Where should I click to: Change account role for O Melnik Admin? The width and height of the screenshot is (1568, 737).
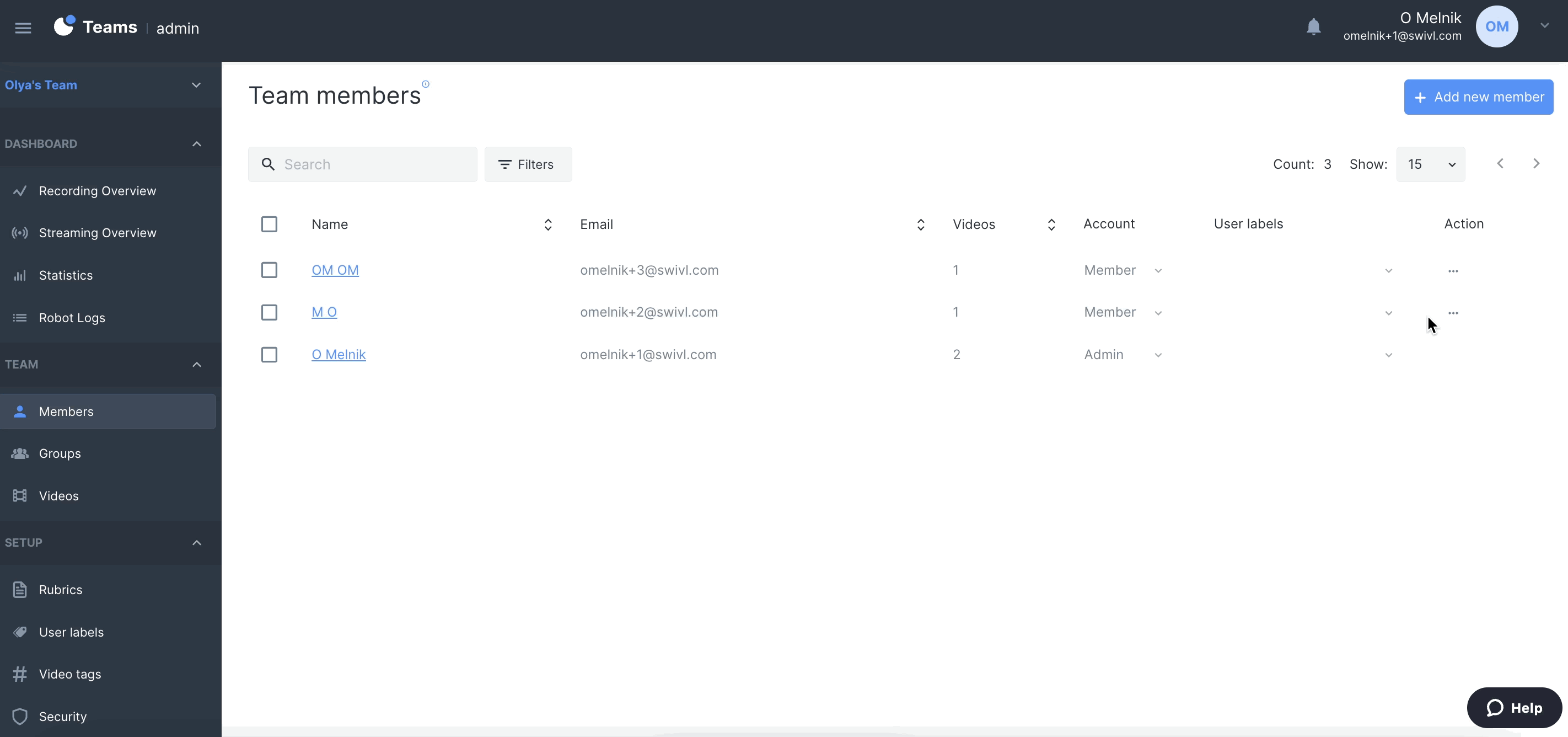(x=1123, y=355)
